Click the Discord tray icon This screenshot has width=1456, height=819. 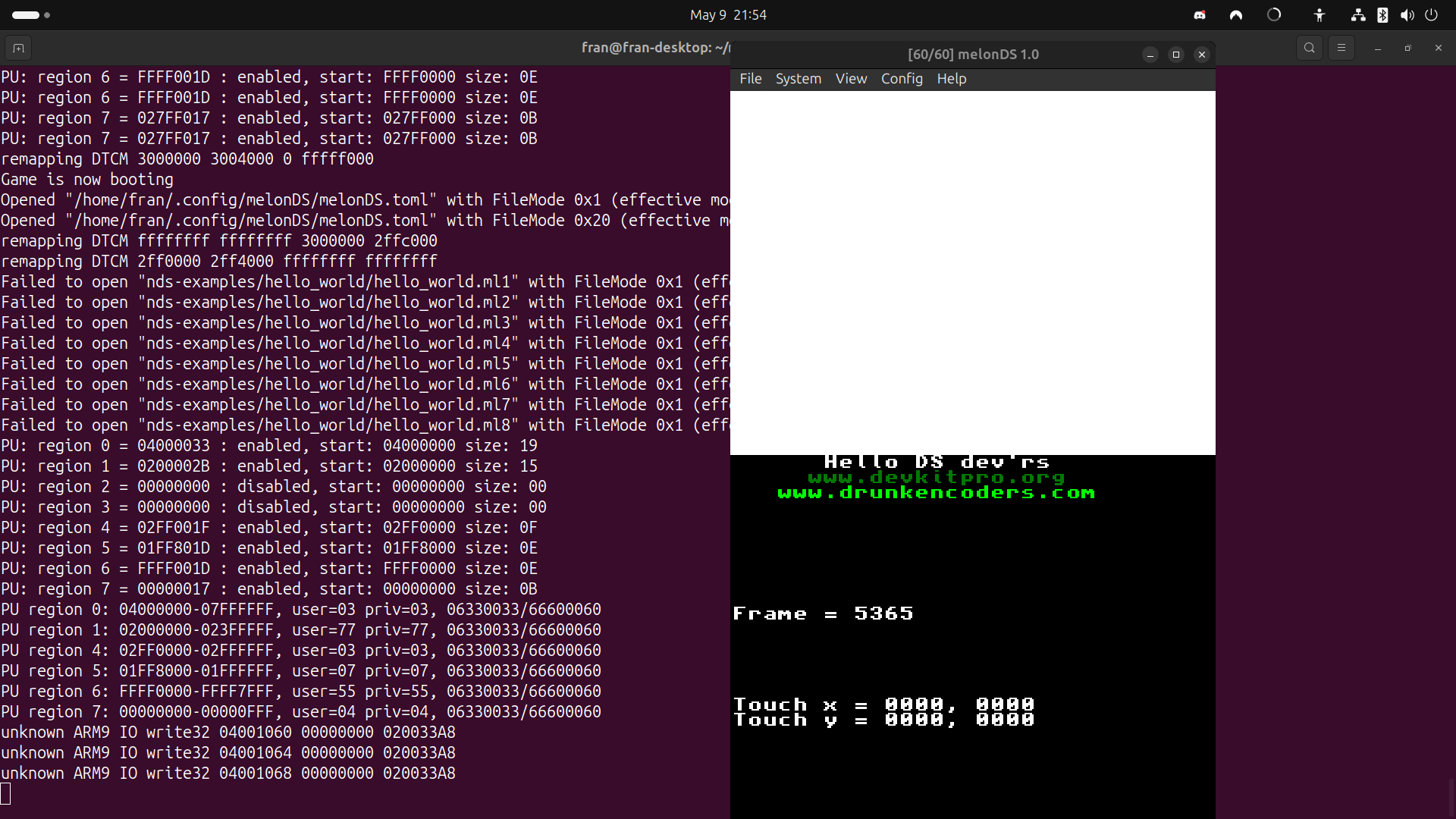click(1200, 15)
